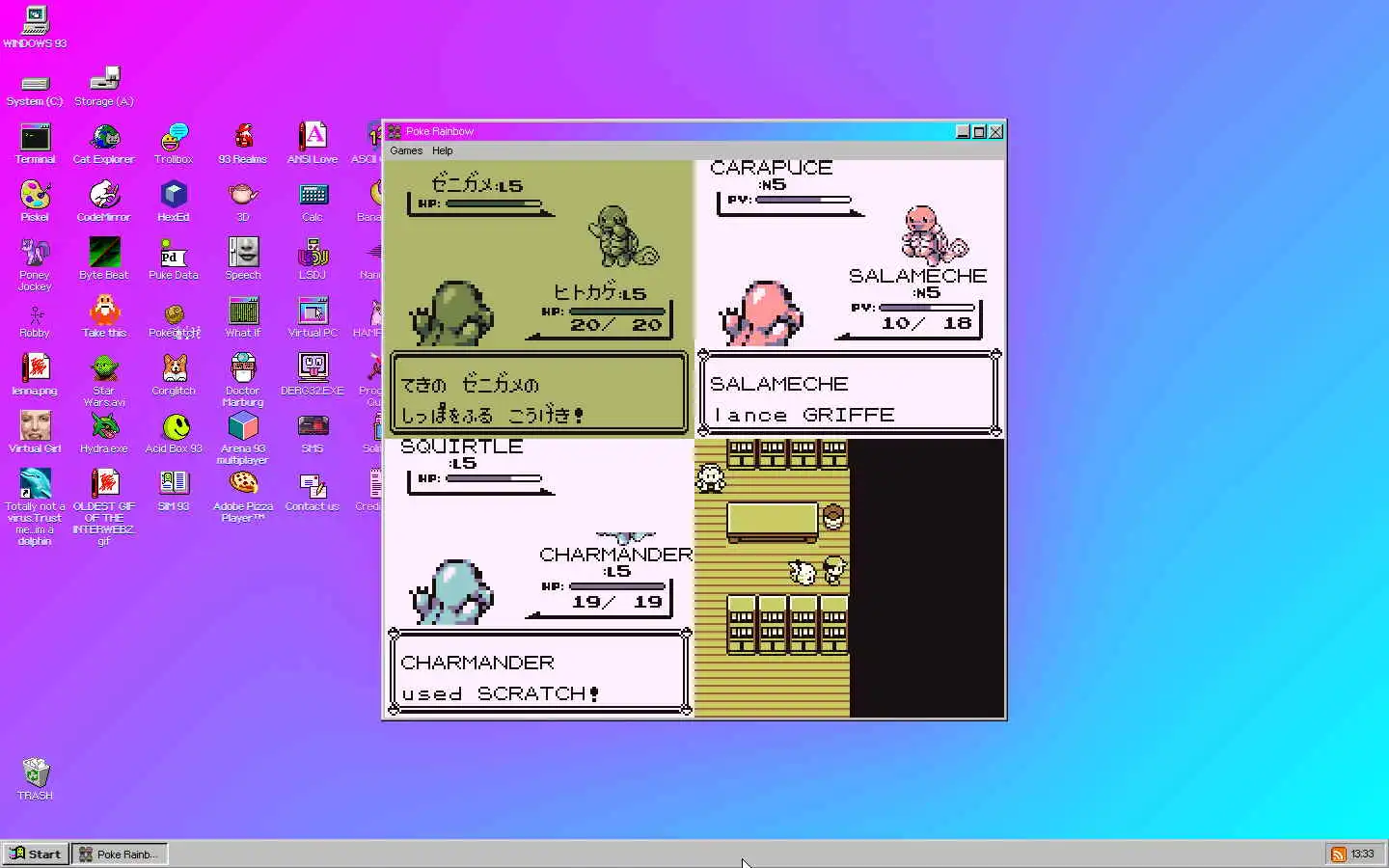This screenshot has width=1389, height=868.
Task: Open the Poney Jockey icon
Action: 35,265
